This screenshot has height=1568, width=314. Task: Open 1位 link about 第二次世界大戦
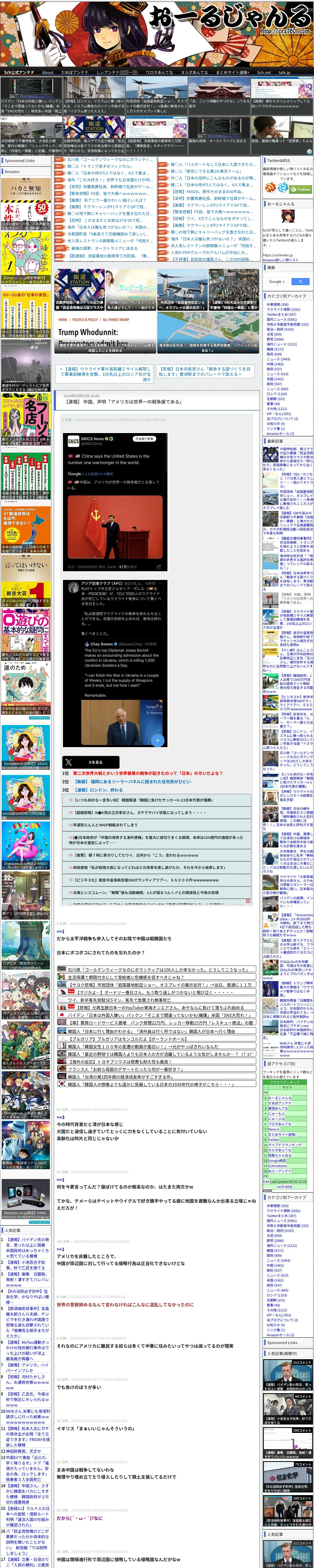148,773
